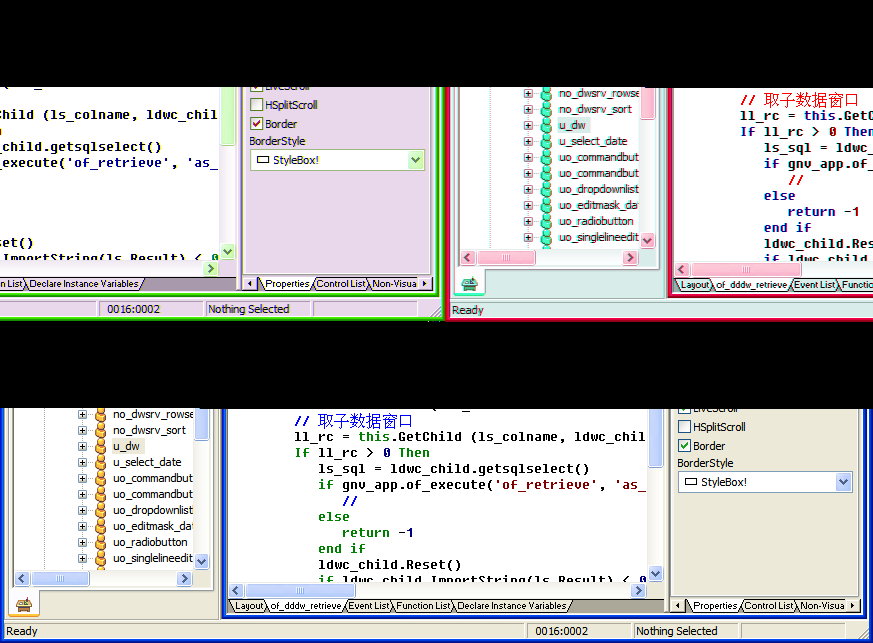Screen dimensions: 873x643
Task: Open the BorderStyle dropdown in bottom properties panel
Action: (x=843, y=482)
